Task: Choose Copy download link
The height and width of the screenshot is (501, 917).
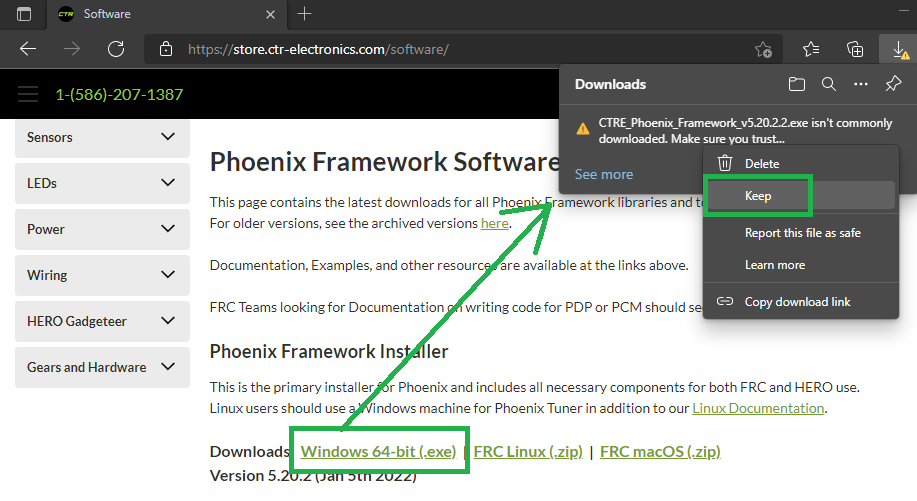Action: coord(801,302)
